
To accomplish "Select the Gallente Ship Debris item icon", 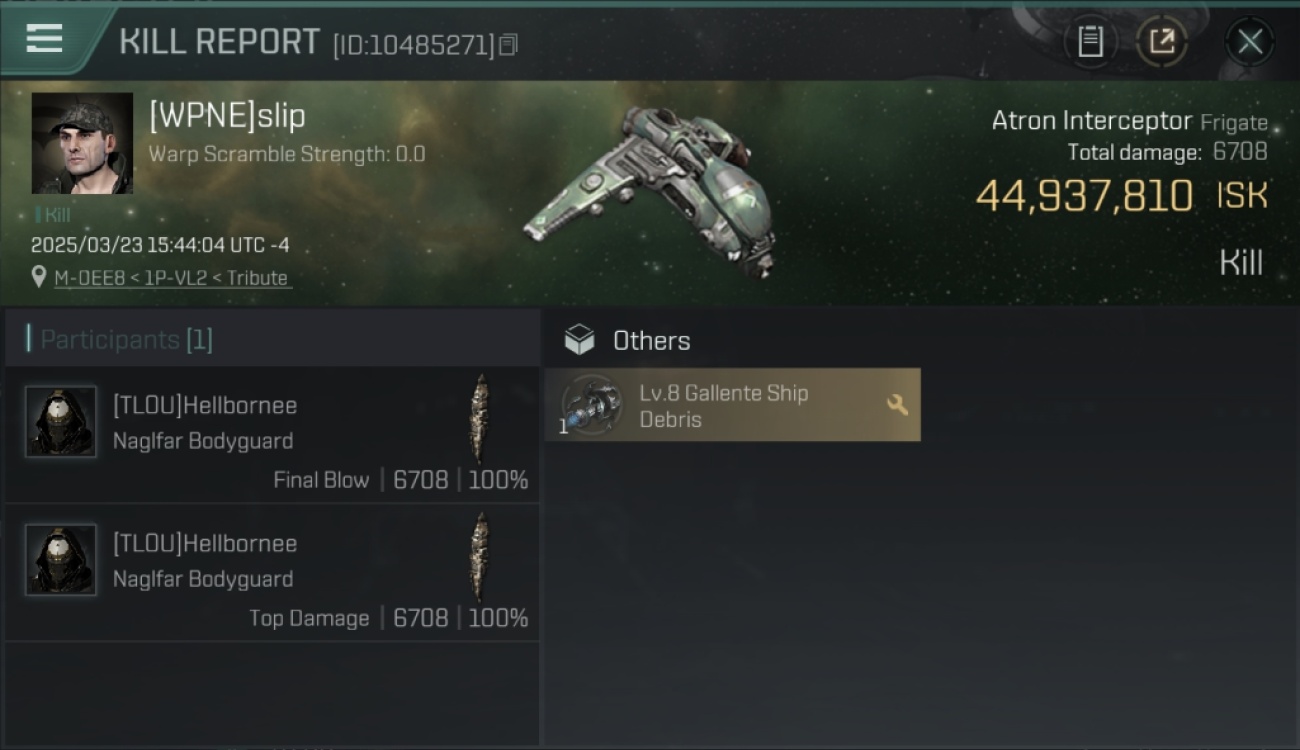I will [592, 405].
